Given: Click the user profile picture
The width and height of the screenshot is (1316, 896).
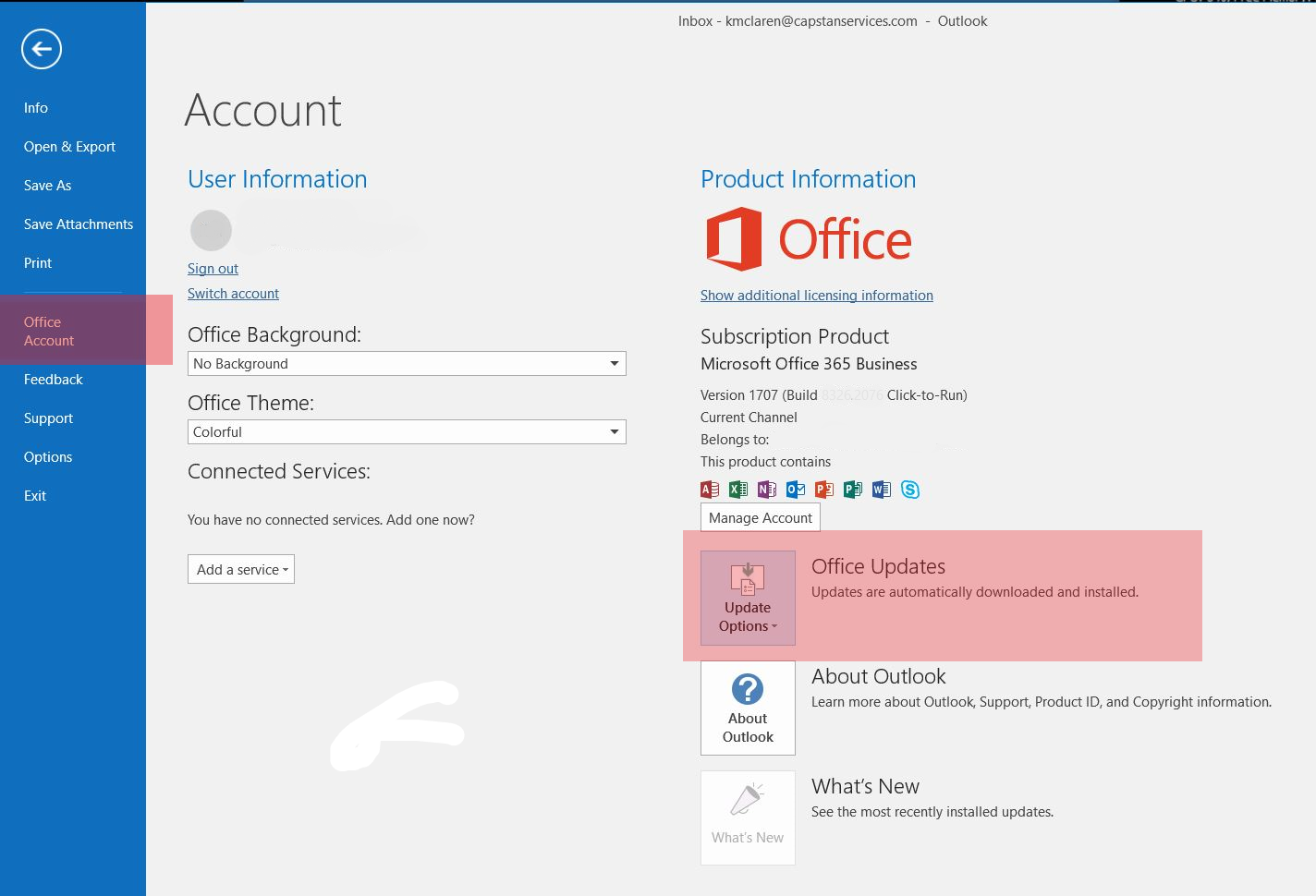Looking at the screenshot, I should coord(211,230).
